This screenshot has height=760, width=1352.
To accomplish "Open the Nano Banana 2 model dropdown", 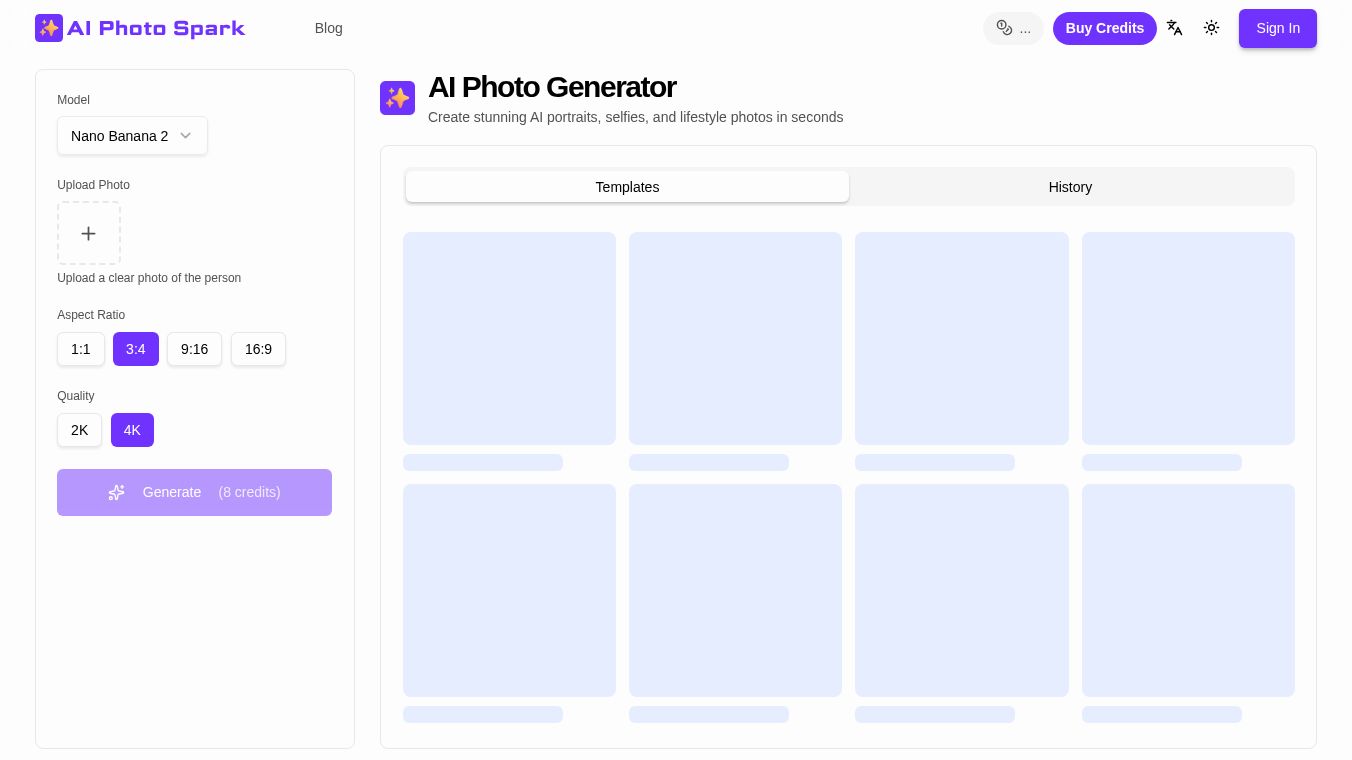I will [132, 136].
